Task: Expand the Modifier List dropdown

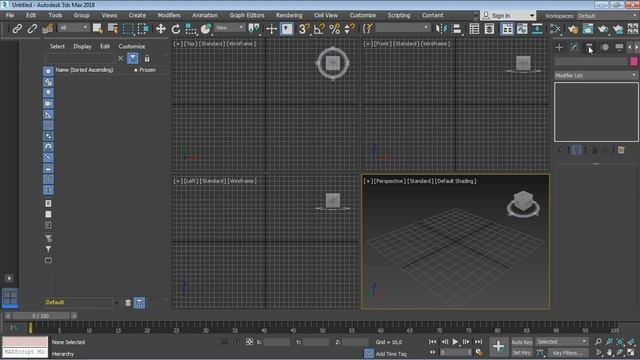Action: [596, 75]
